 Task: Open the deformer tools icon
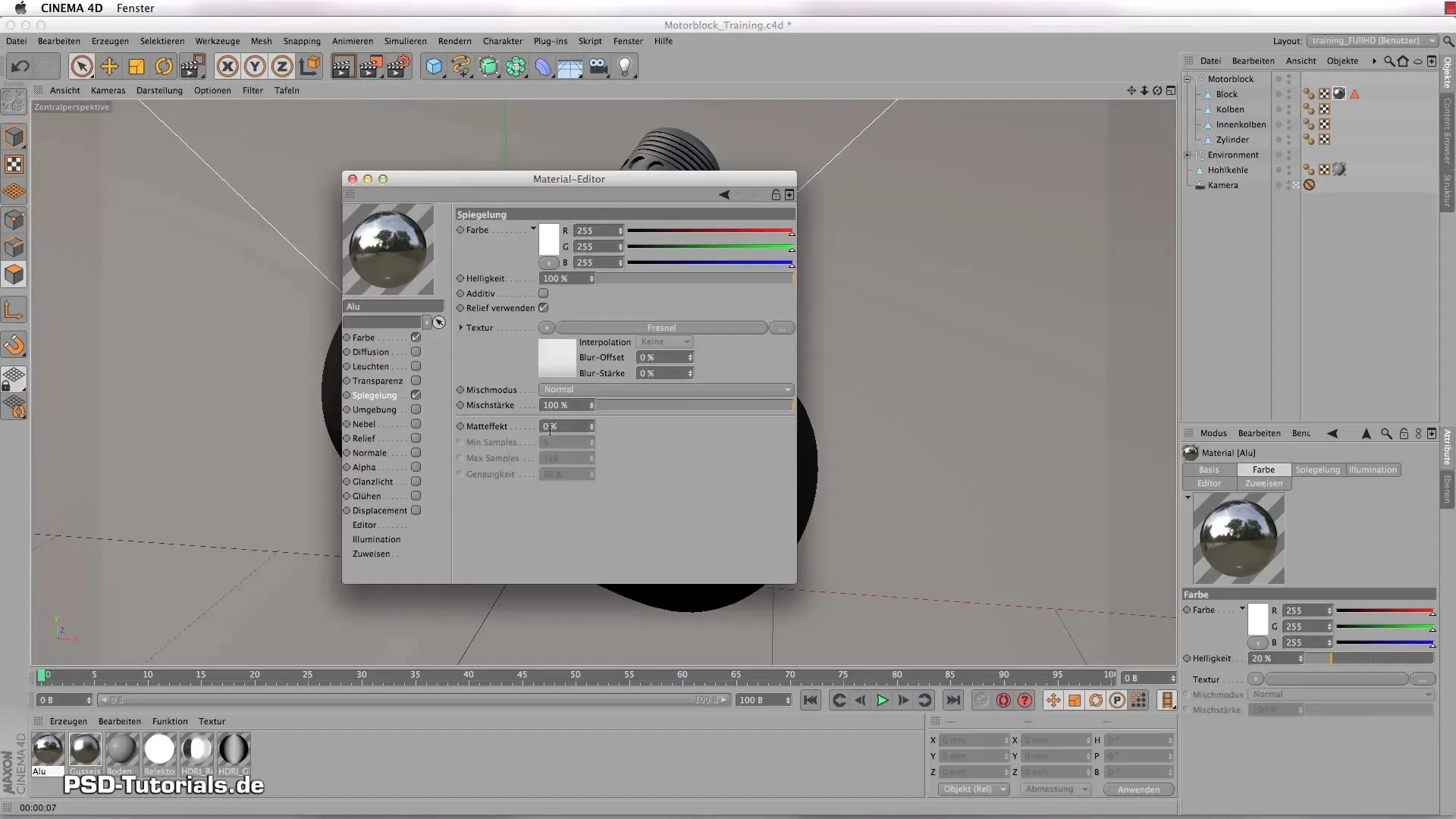pyautogui.click(x=543, y=67)
